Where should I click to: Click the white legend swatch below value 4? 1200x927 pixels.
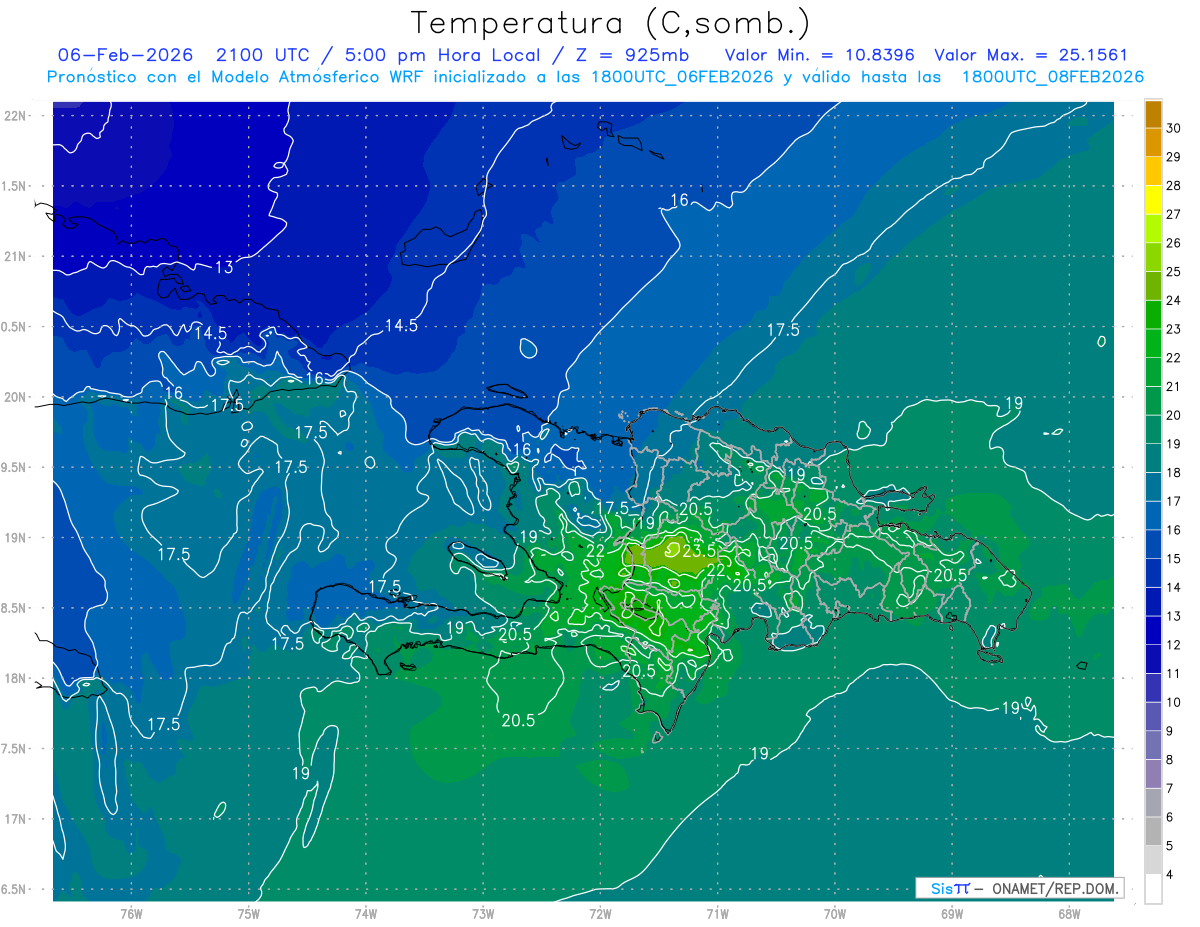tap(1153, 889)
